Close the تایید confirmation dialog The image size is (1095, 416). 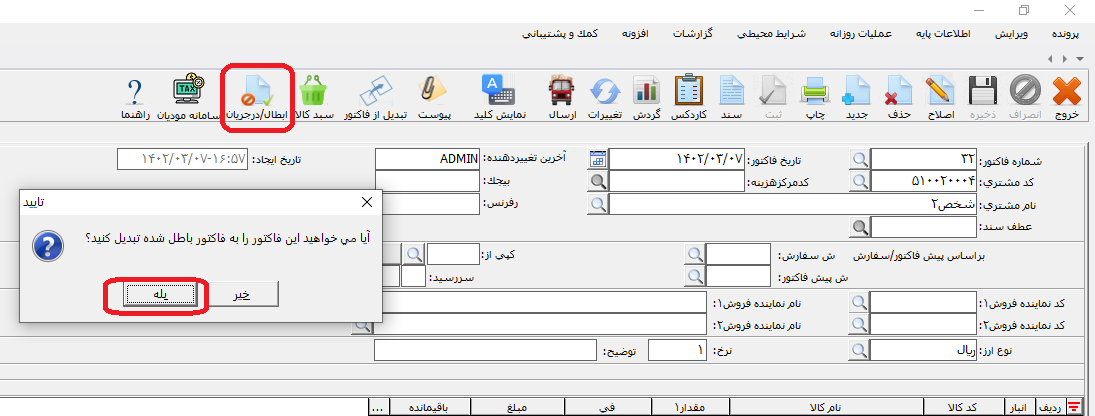pos(366,202)
